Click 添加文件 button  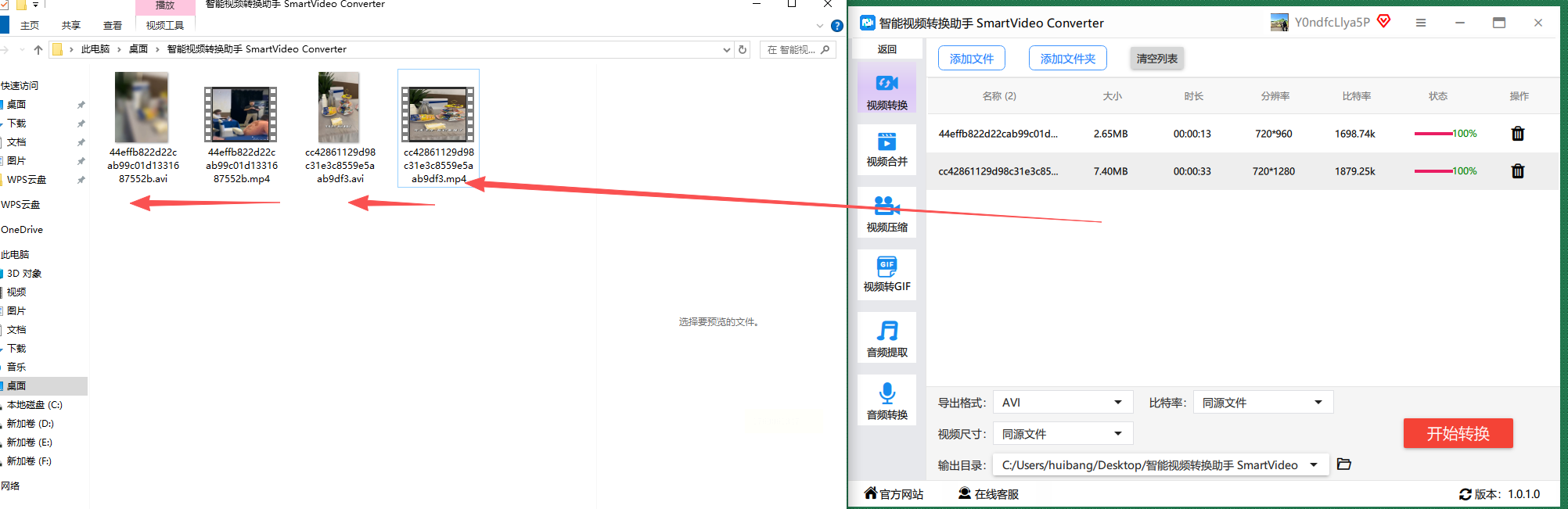coord(971,59)
